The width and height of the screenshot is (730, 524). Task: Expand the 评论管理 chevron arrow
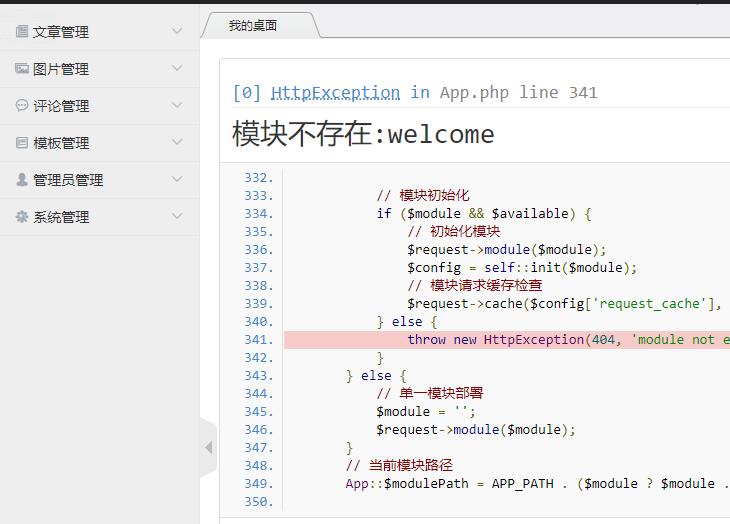coord(177,106)
